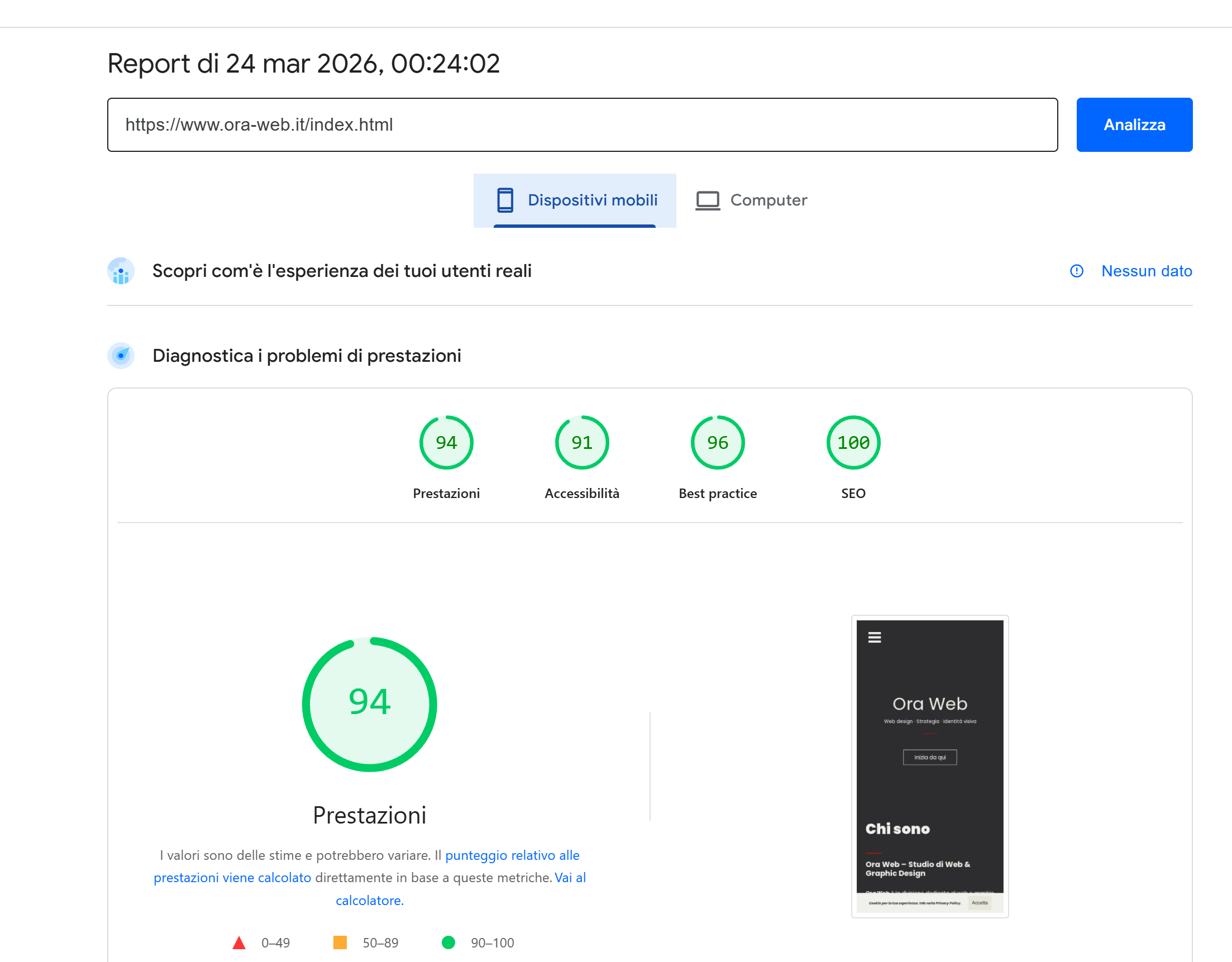Click the URL input field

[581, 125]
